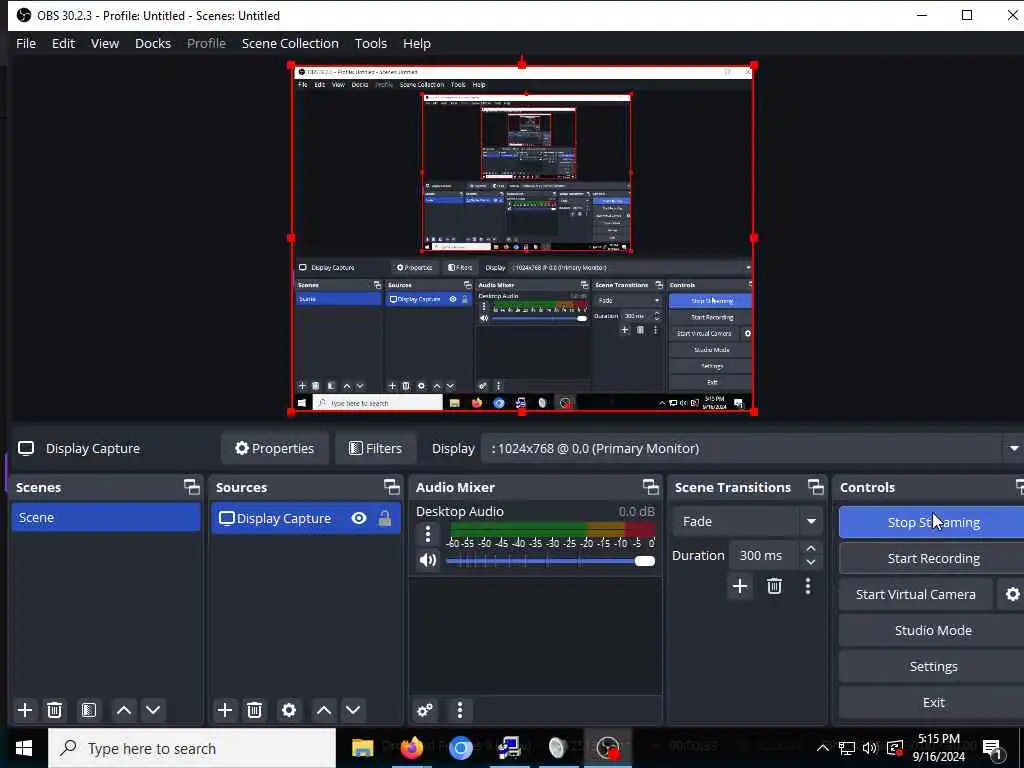Remove the selected source using the trash icon
This screenshot has width=1024, height=768.
click(255, 710)
